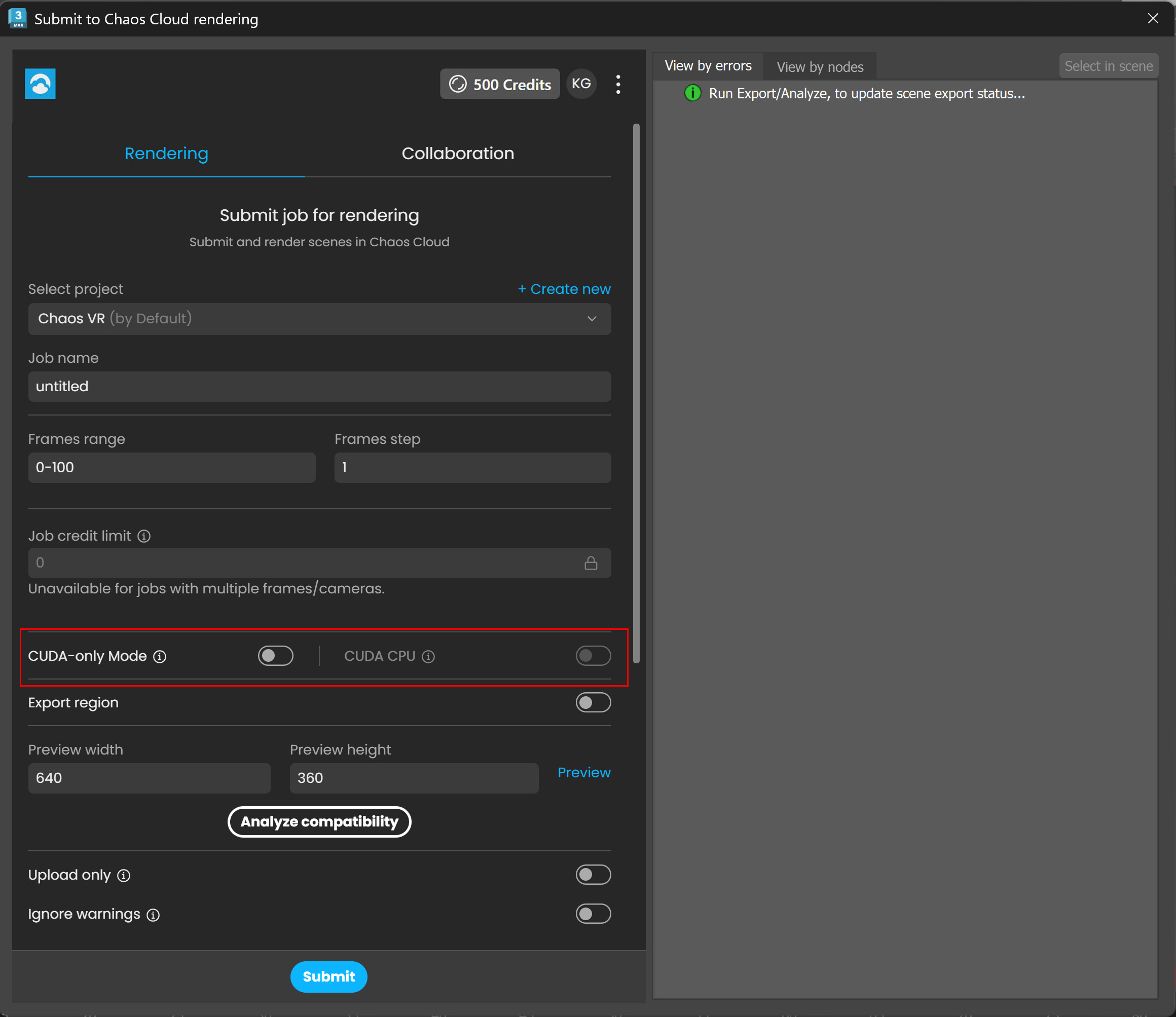Show info for CUDA CPU
The height and width of the screenshot is (1017, 1176).
[428, 657]
